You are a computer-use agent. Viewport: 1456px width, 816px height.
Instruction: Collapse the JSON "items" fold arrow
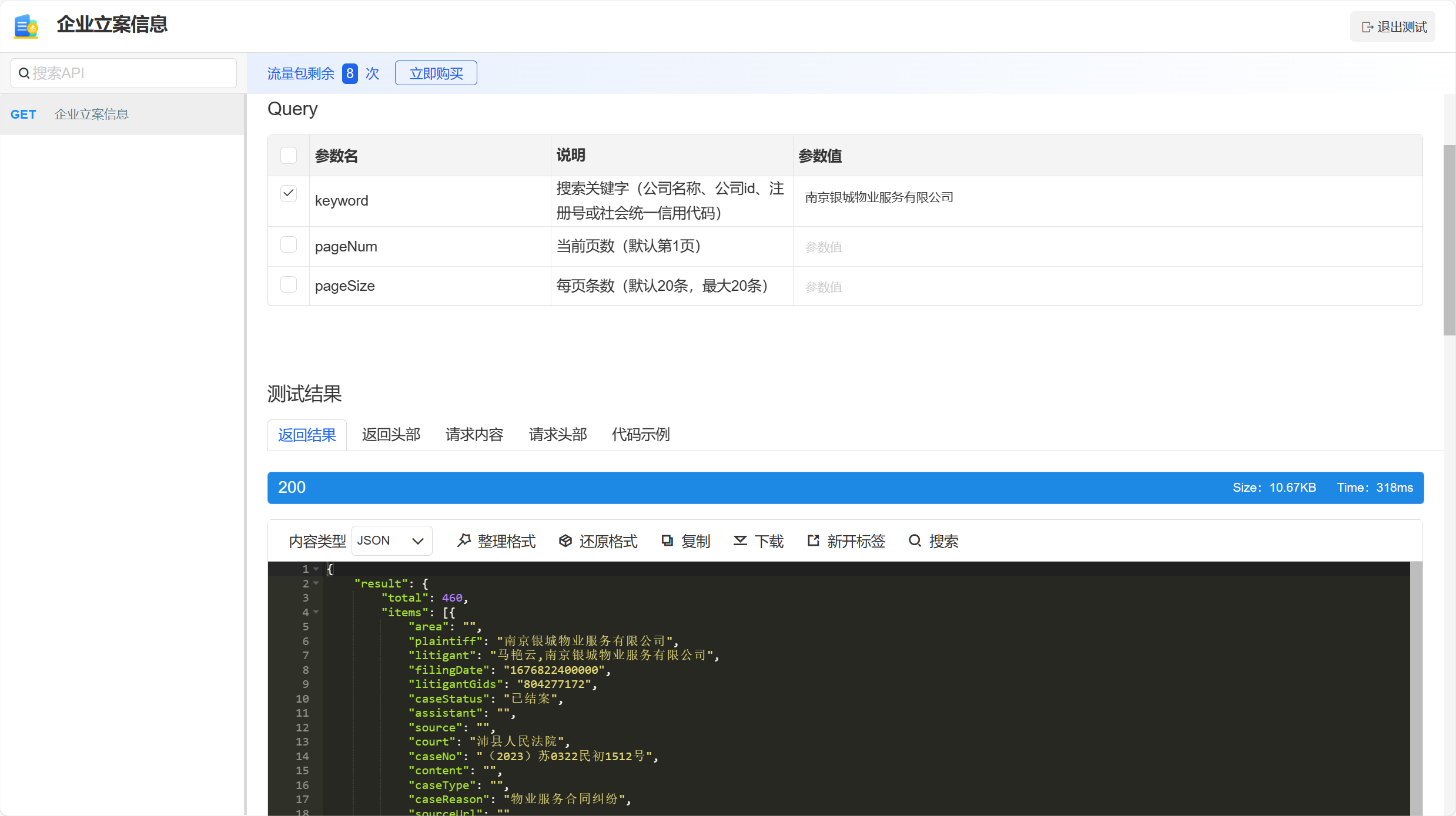316,612
